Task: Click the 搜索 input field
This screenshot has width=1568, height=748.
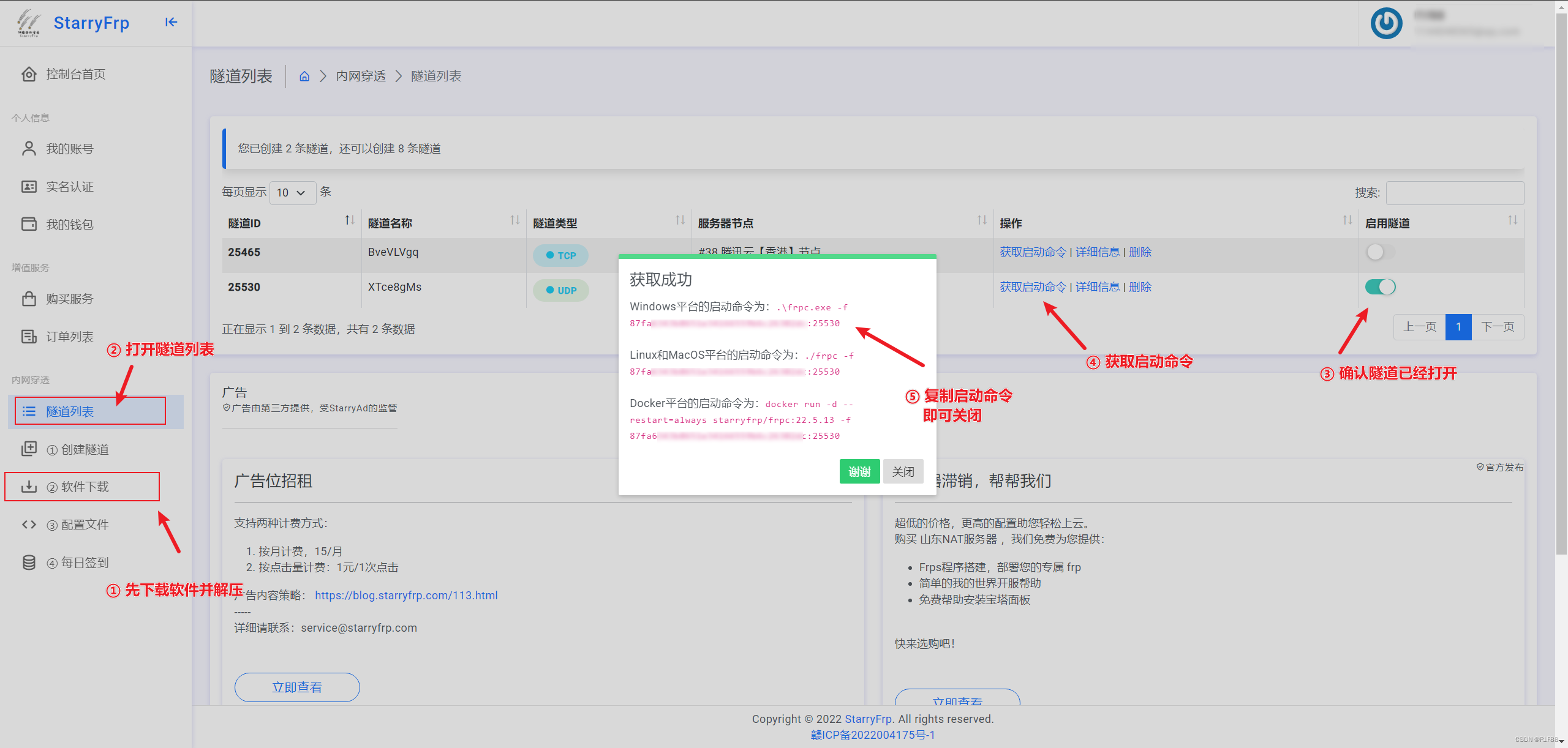Action: point(1455,193)
